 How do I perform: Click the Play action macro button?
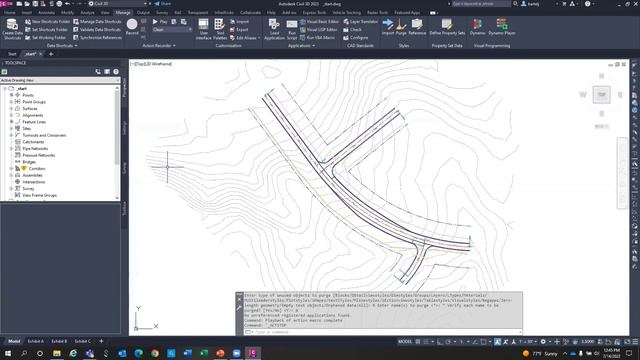coord(160,22)
